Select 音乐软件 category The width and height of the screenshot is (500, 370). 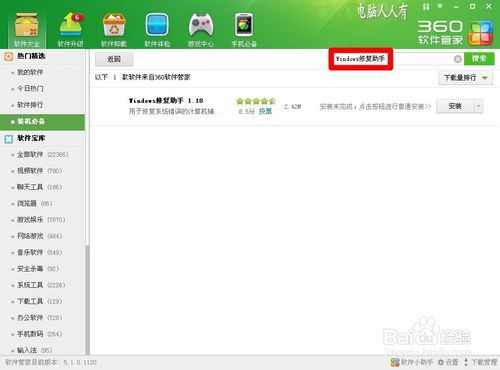pyautogui.click(x=39, y=252)
